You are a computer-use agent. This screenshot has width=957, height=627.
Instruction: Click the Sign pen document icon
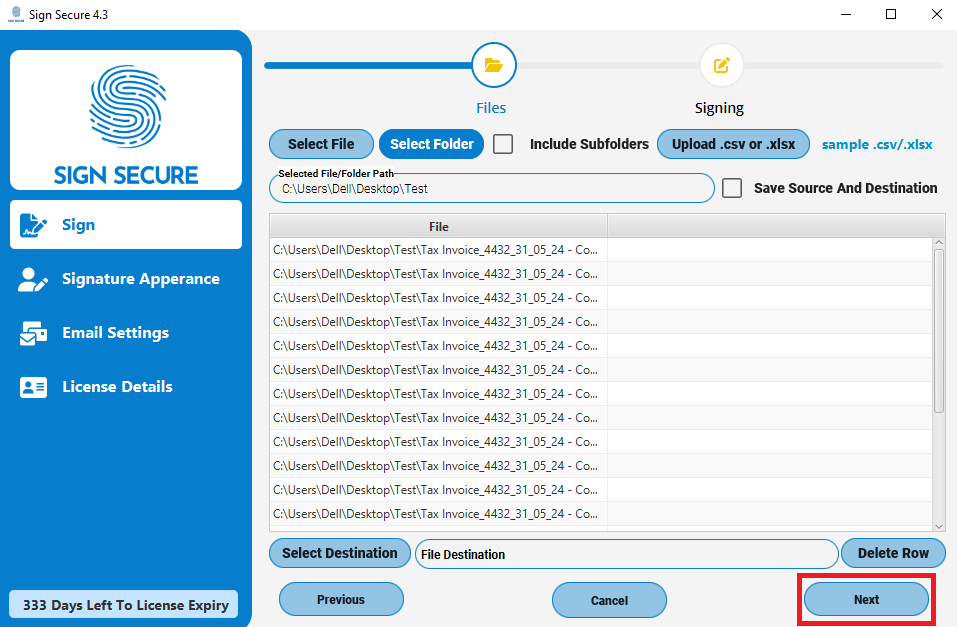pyautogui.click(x=32, y=225)
